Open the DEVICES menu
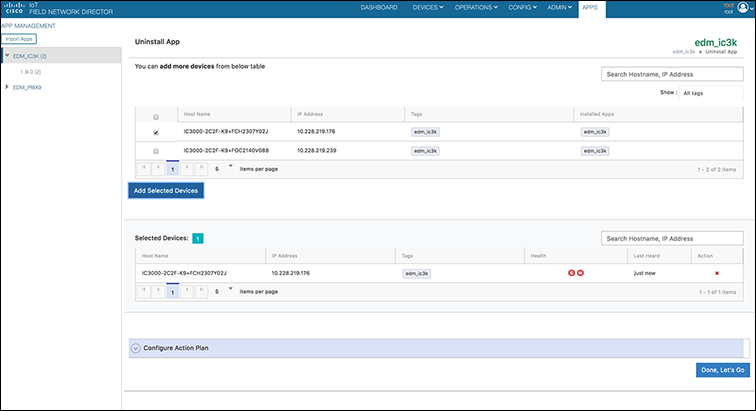Screen dimensions: 756x411 click(428, 8)
